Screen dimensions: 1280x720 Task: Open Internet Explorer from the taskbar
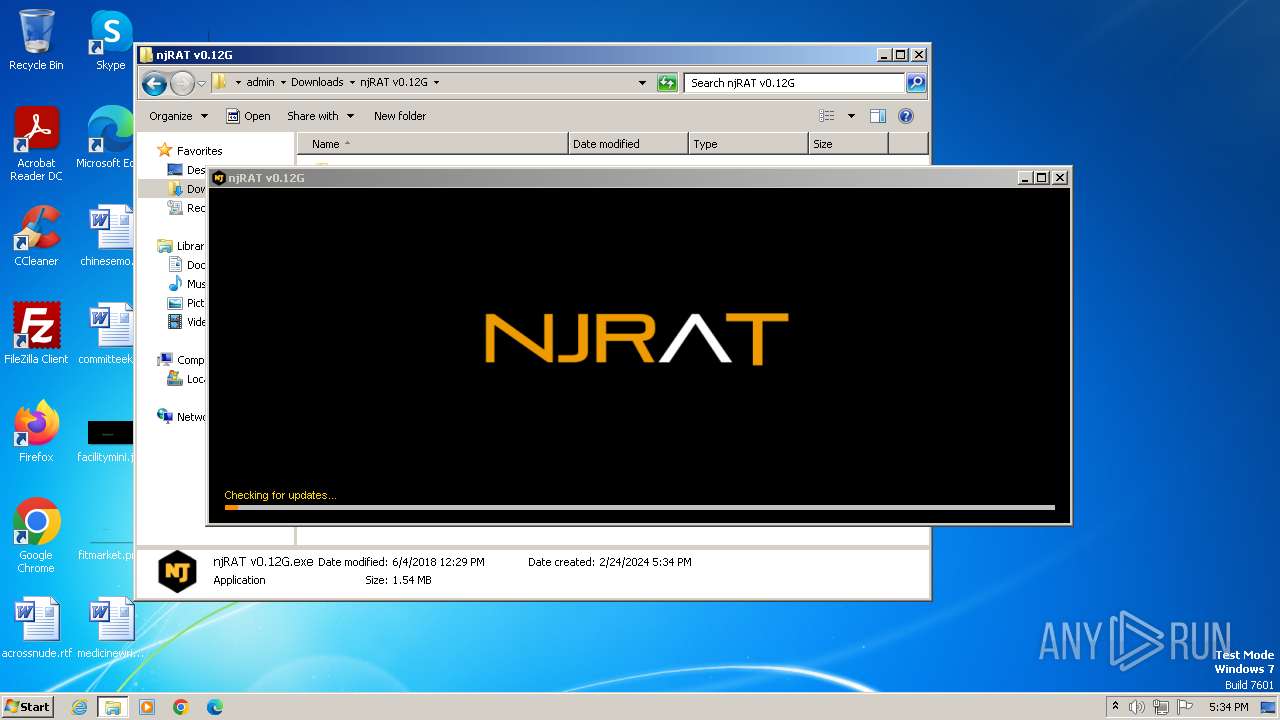pyautogui.click(x=79, y=707)
